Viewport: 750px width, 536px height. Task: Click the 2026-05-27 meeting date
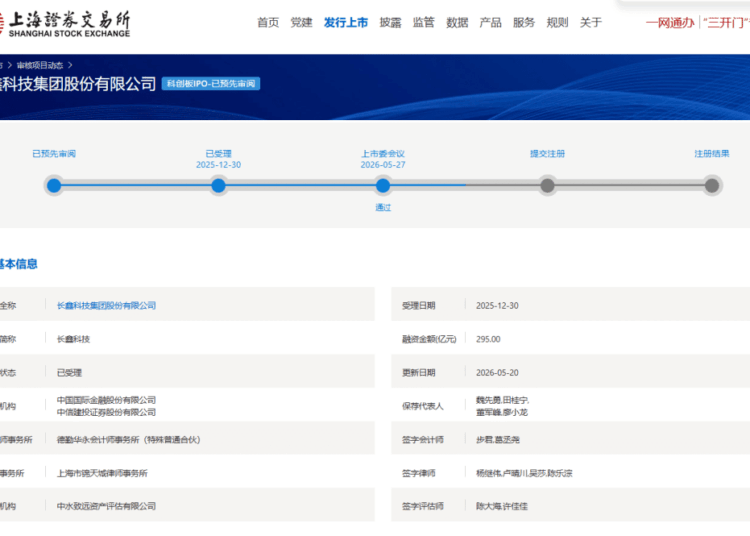click(x=383, y=164)
